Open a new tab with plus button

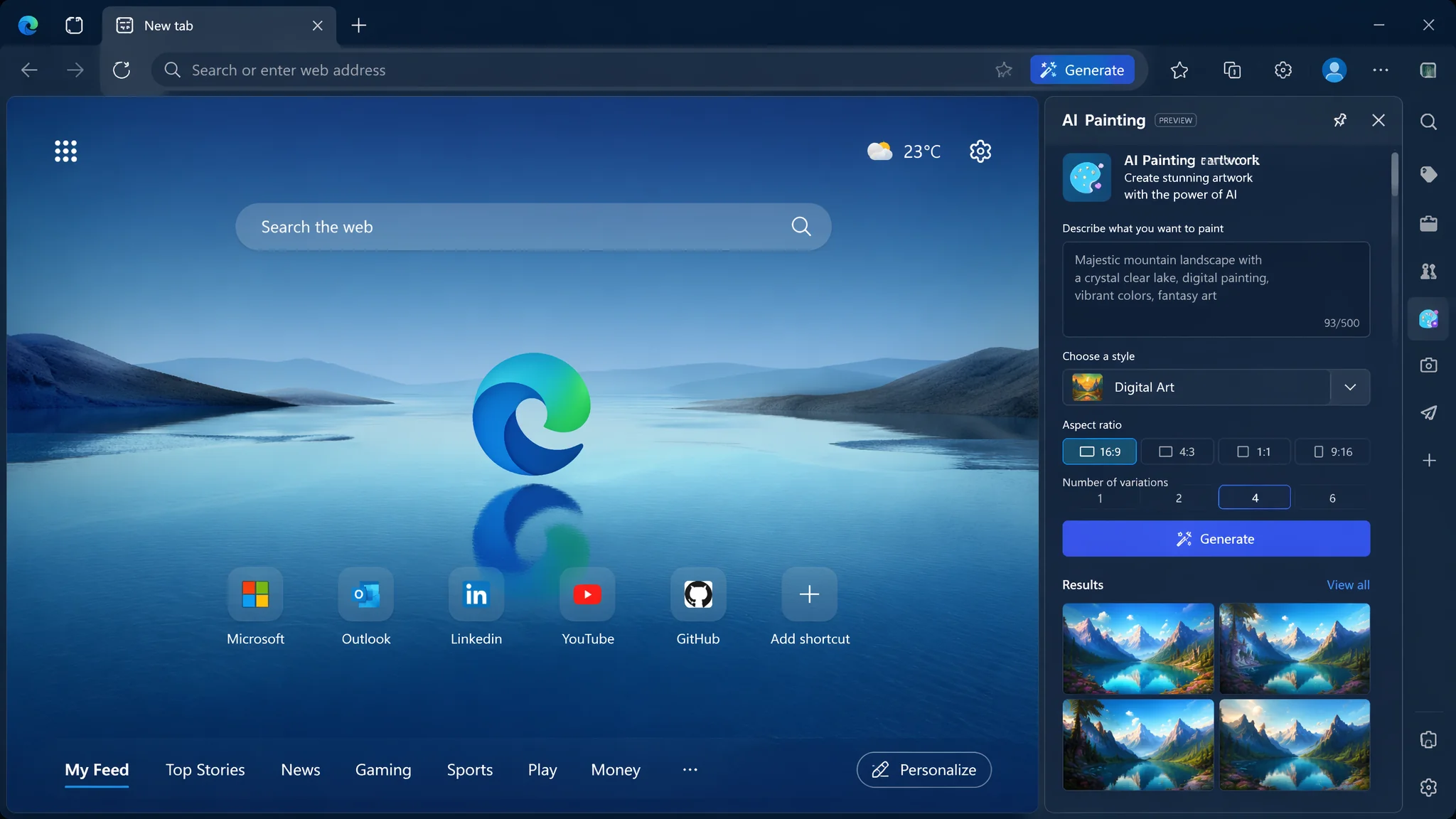pos(359,26)
